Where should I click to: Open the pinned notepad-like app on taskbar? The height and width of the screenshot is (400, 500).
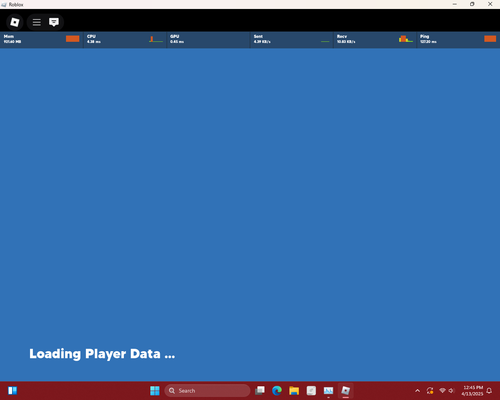(x=311, y=390)
